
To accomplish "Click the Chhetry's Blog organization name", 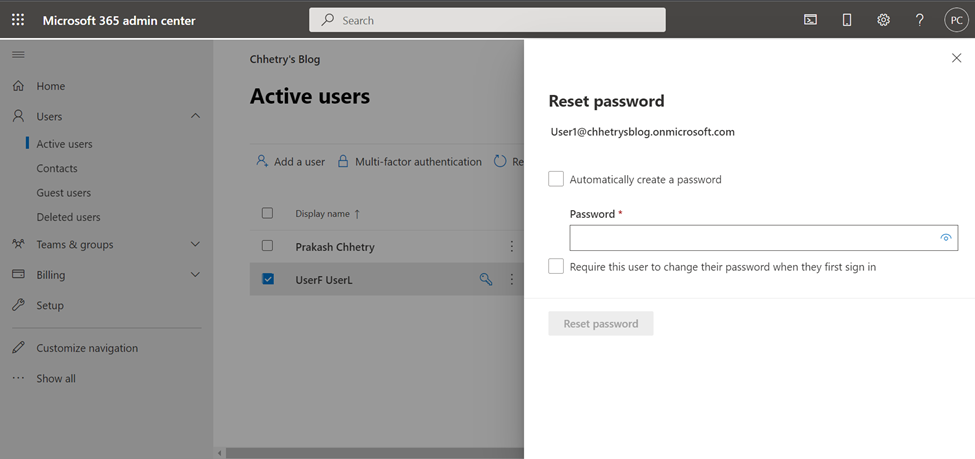I will point(285,60).
